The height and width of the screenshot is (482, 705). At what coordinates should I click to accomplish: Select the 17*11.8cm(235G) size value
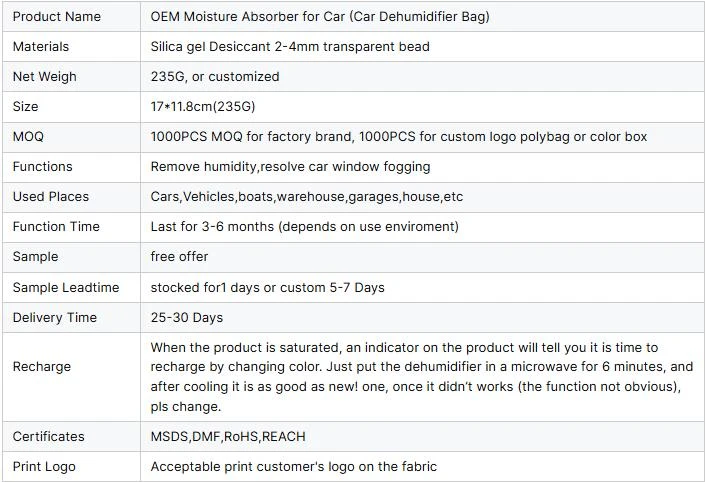[203, 107]
